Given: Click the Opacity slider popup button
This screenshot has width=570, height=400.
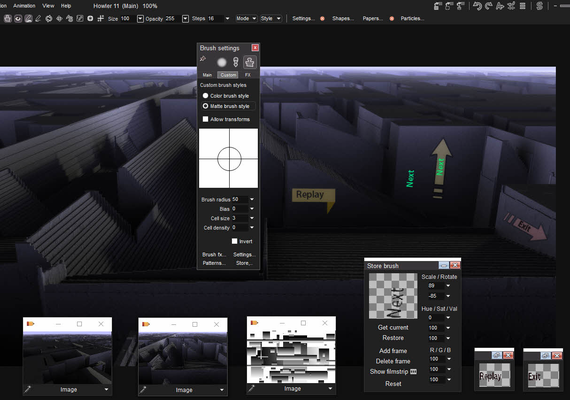Looking at the screenshot, I should [x=185, y=19].
